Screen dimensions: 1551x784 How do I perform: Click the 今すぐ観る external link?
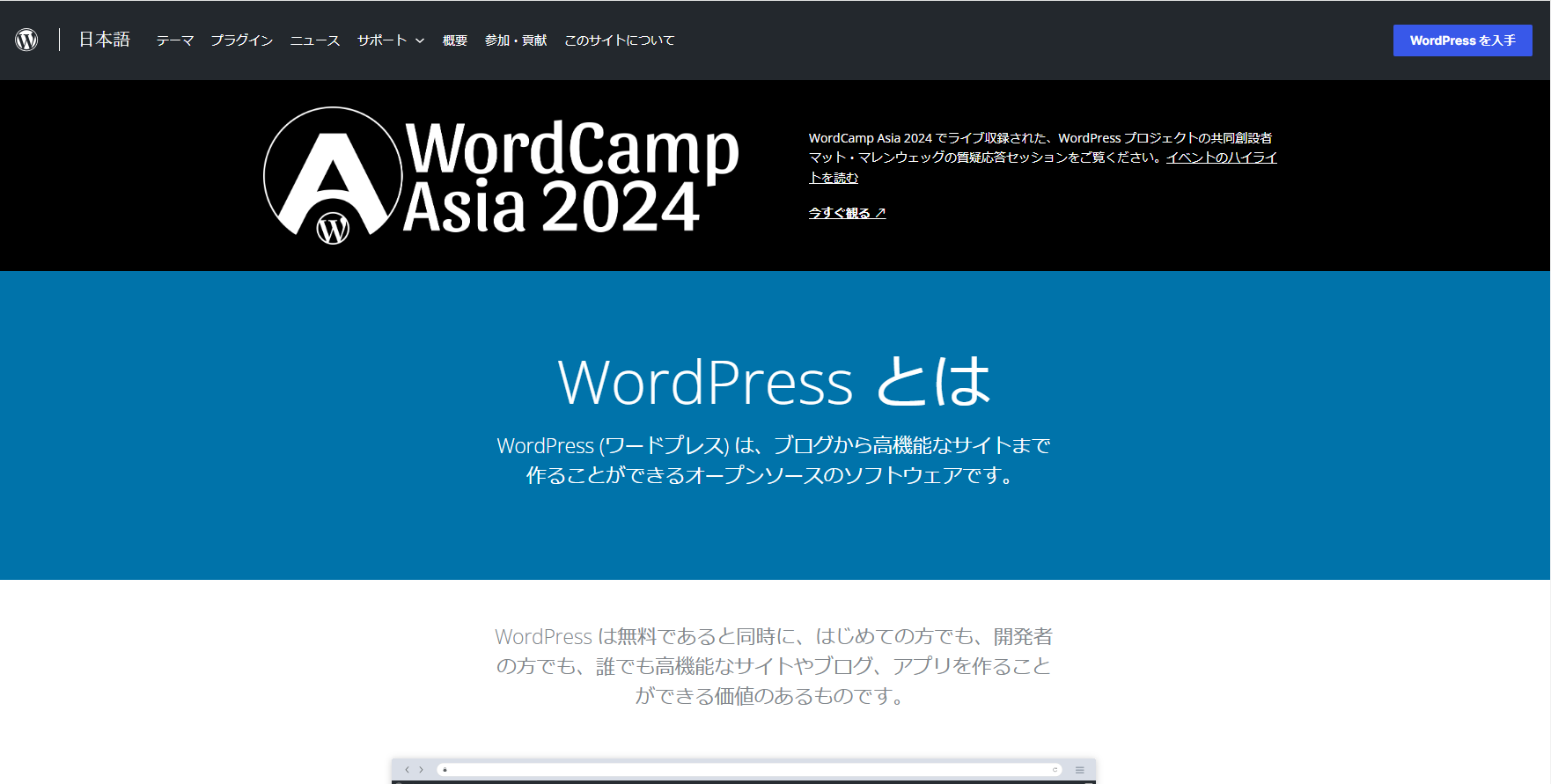pyautogui.click(x=847, y=213)
